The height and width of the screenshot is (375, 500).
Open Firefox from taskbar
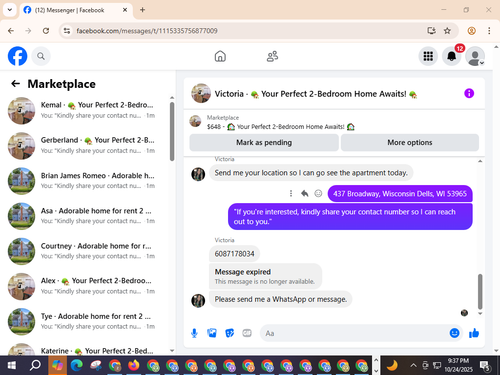point(133,365)
